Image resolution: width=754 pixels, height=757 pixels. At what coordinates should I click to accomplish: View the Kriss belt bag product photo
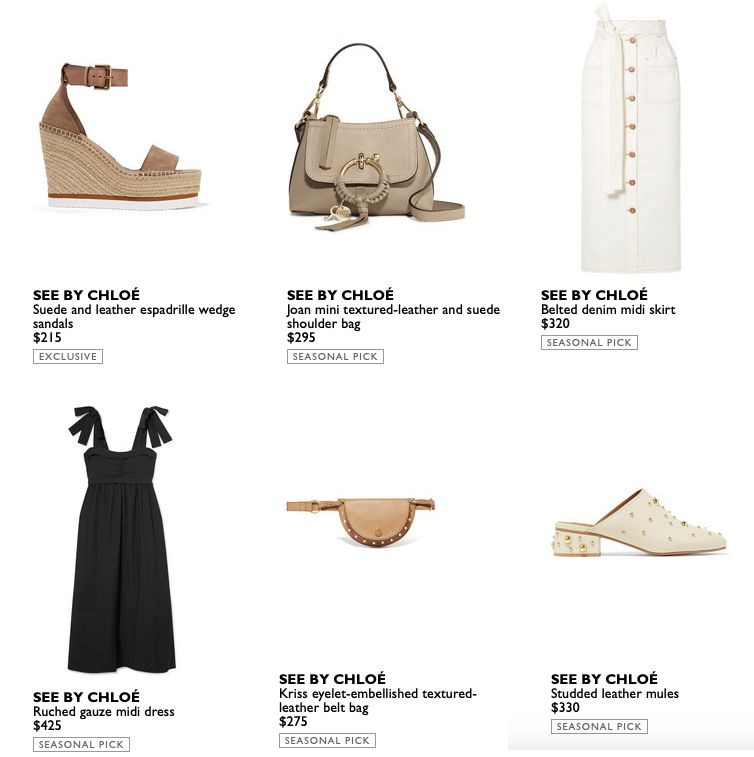pos(361,522)
